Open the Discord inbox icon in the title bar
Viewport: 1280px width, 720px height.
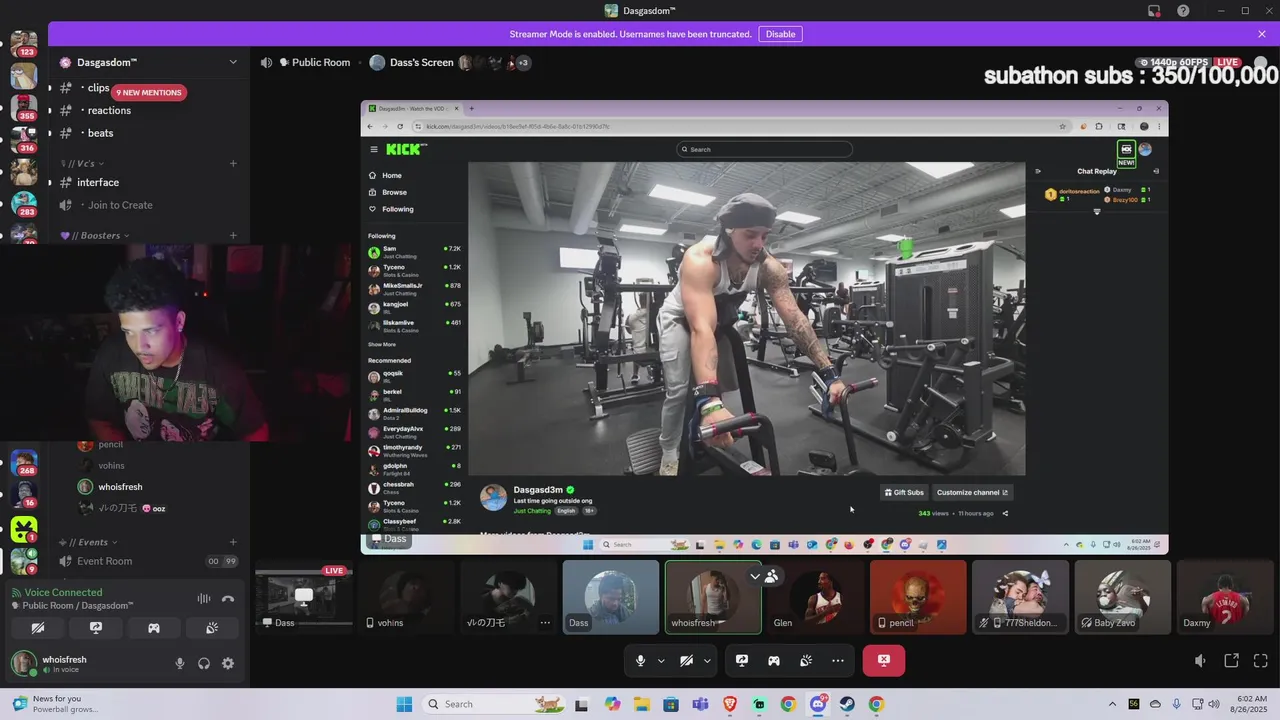coord(1154,11)
